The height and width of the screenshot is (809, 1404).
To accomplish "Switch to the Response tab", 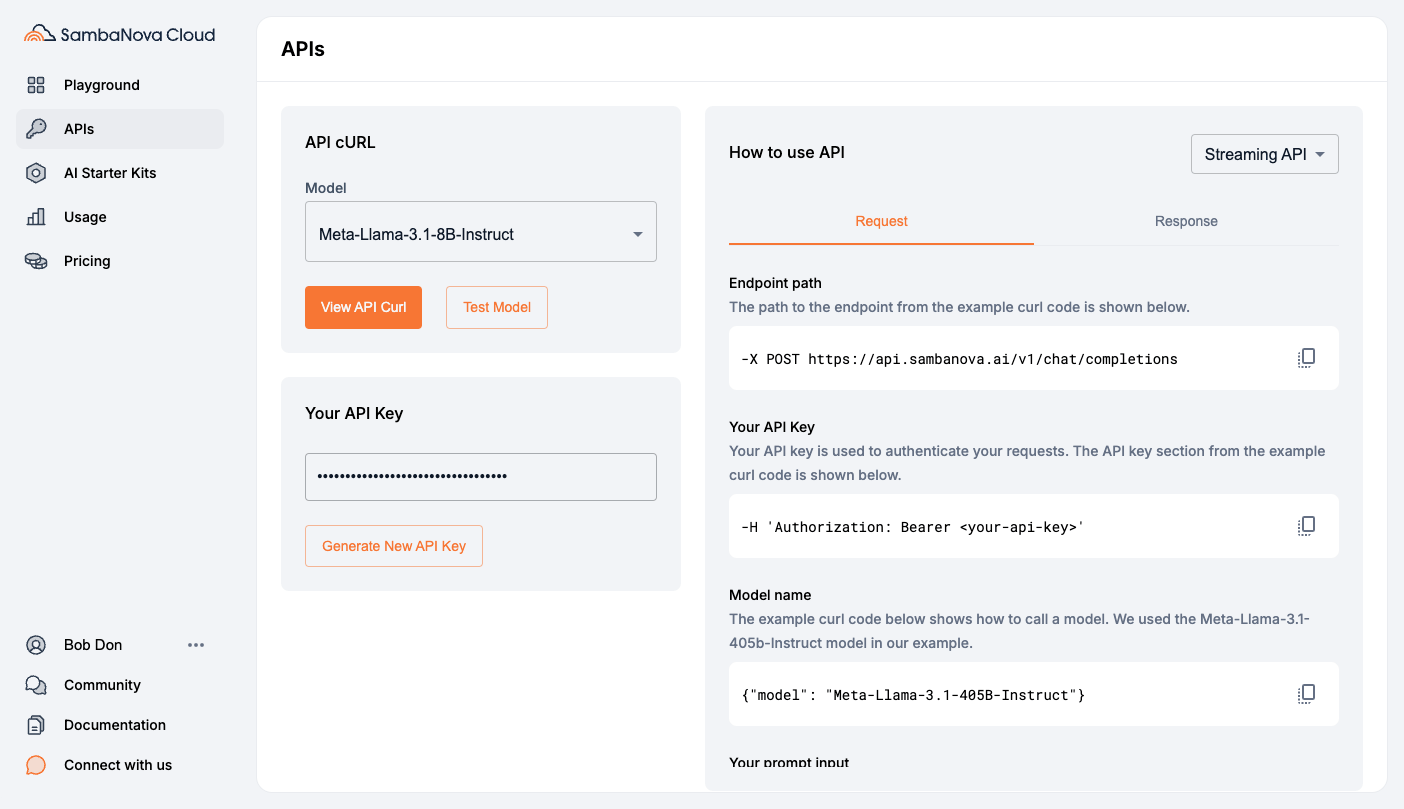I will coord(1186,221).
